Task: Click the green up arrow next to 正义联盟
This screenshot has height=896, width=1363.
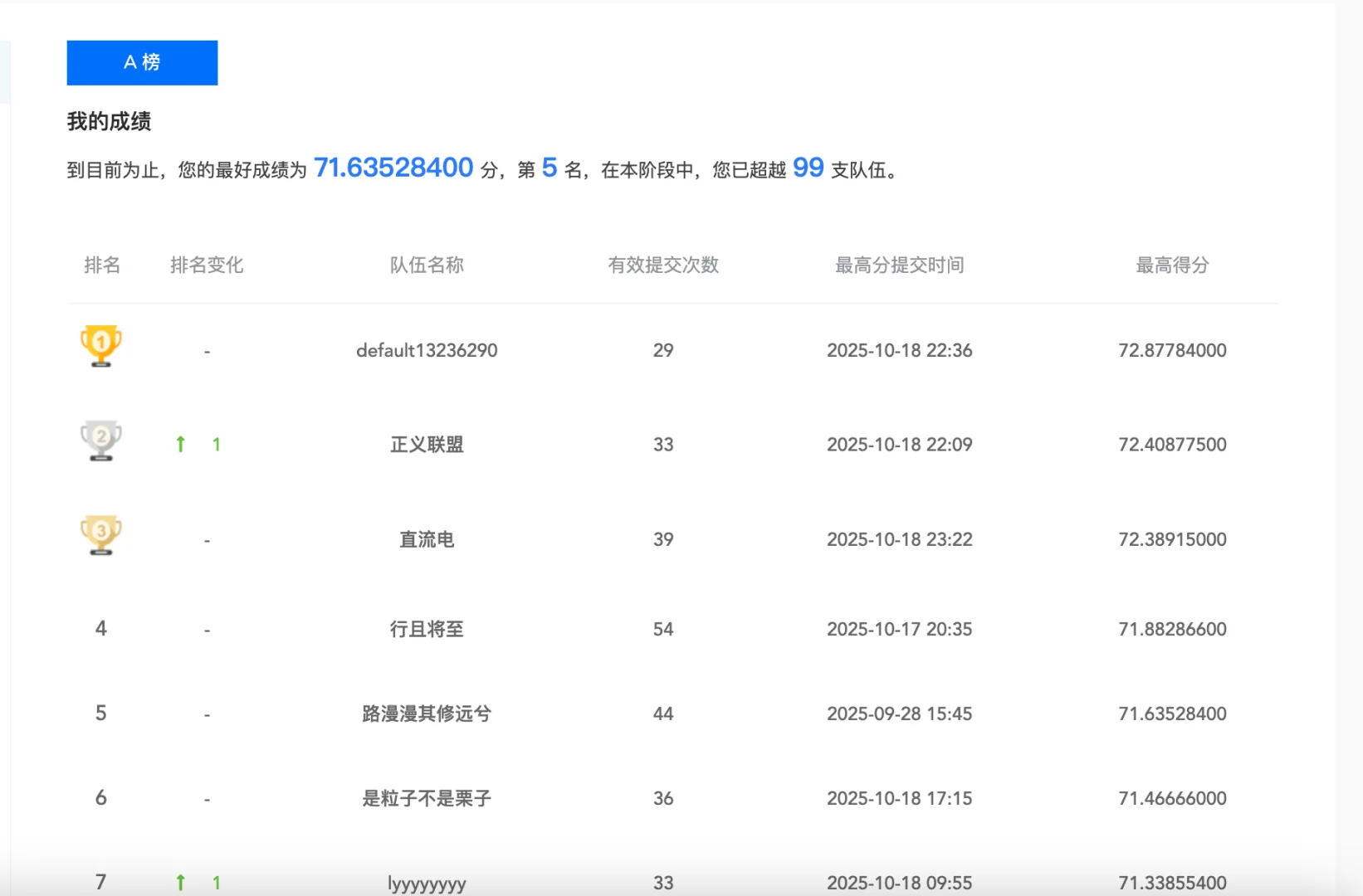Action: click(x=180, y=444)
